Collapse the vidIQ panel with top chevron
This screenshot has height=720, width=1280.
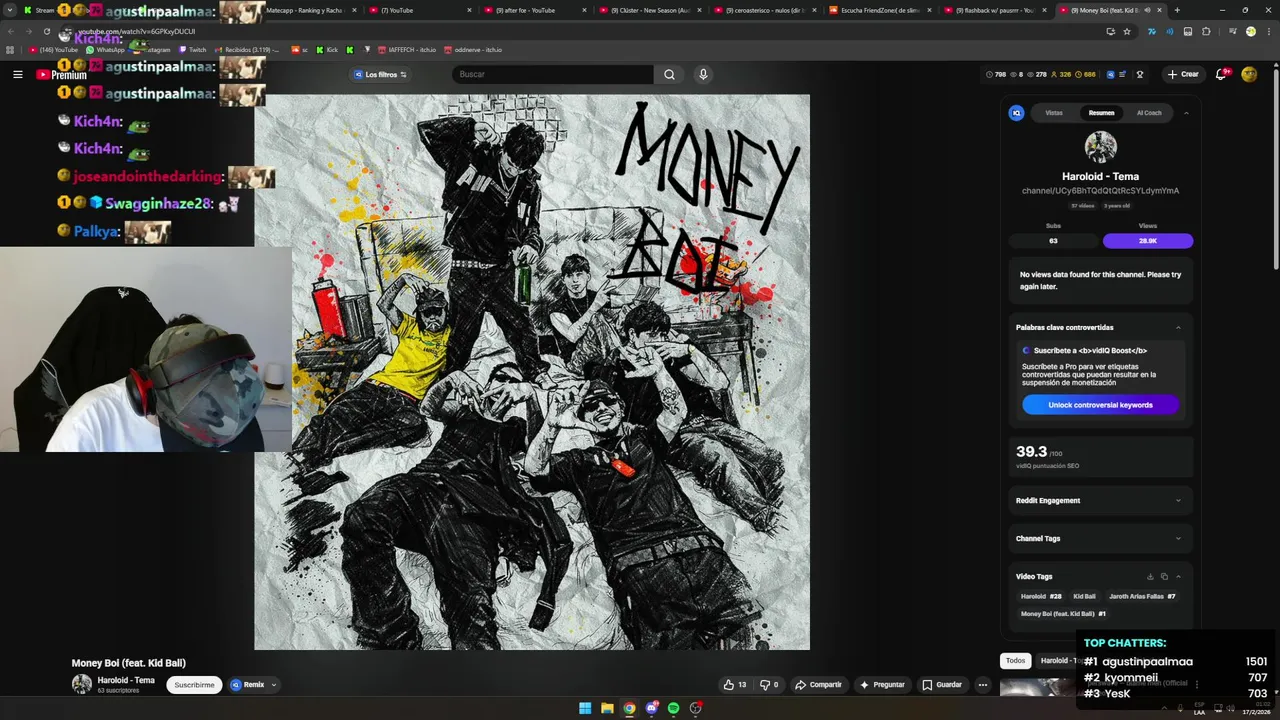pos(1186,113)
